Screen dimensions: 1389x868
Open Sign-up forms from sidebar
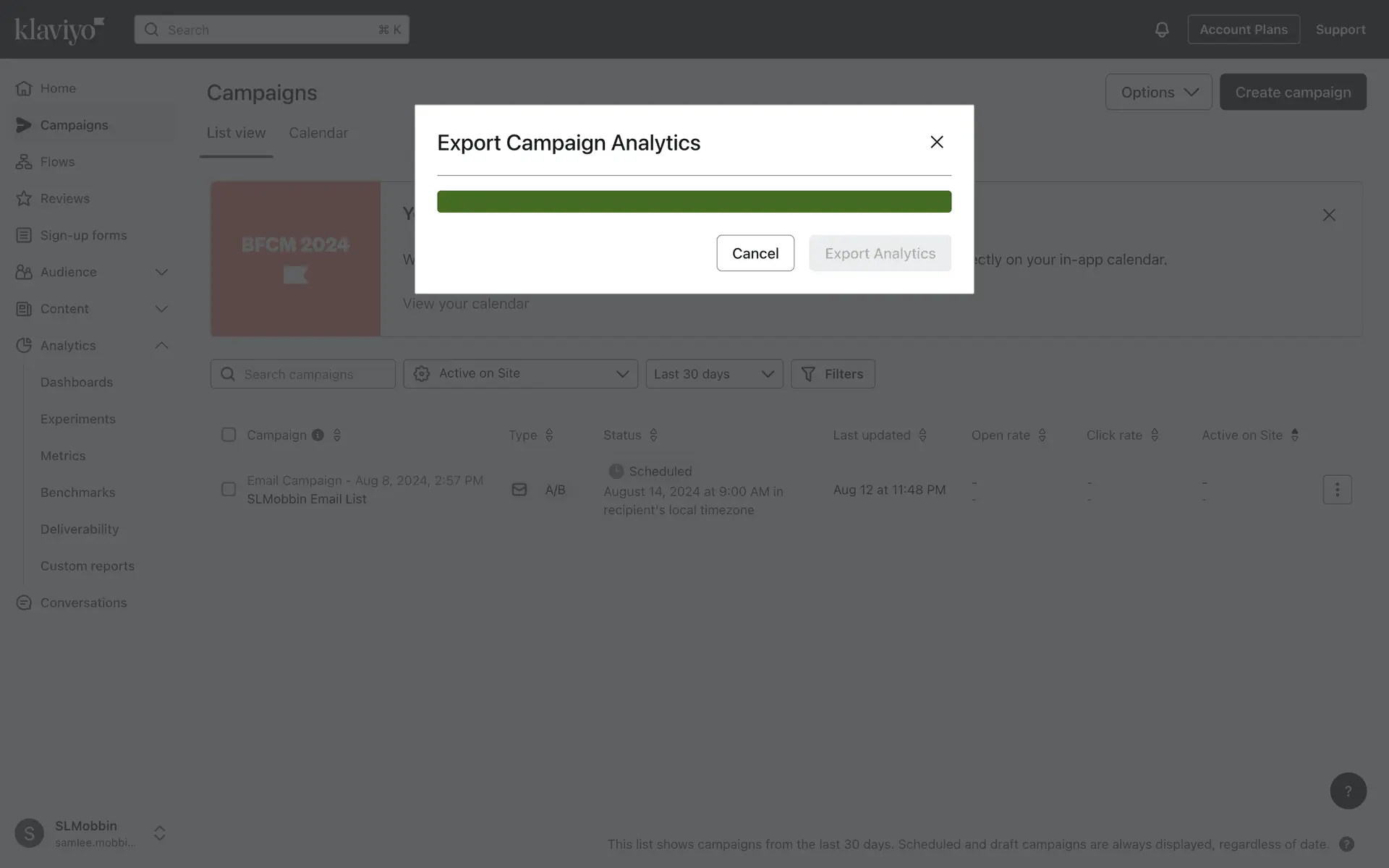[x=83, y=235]
